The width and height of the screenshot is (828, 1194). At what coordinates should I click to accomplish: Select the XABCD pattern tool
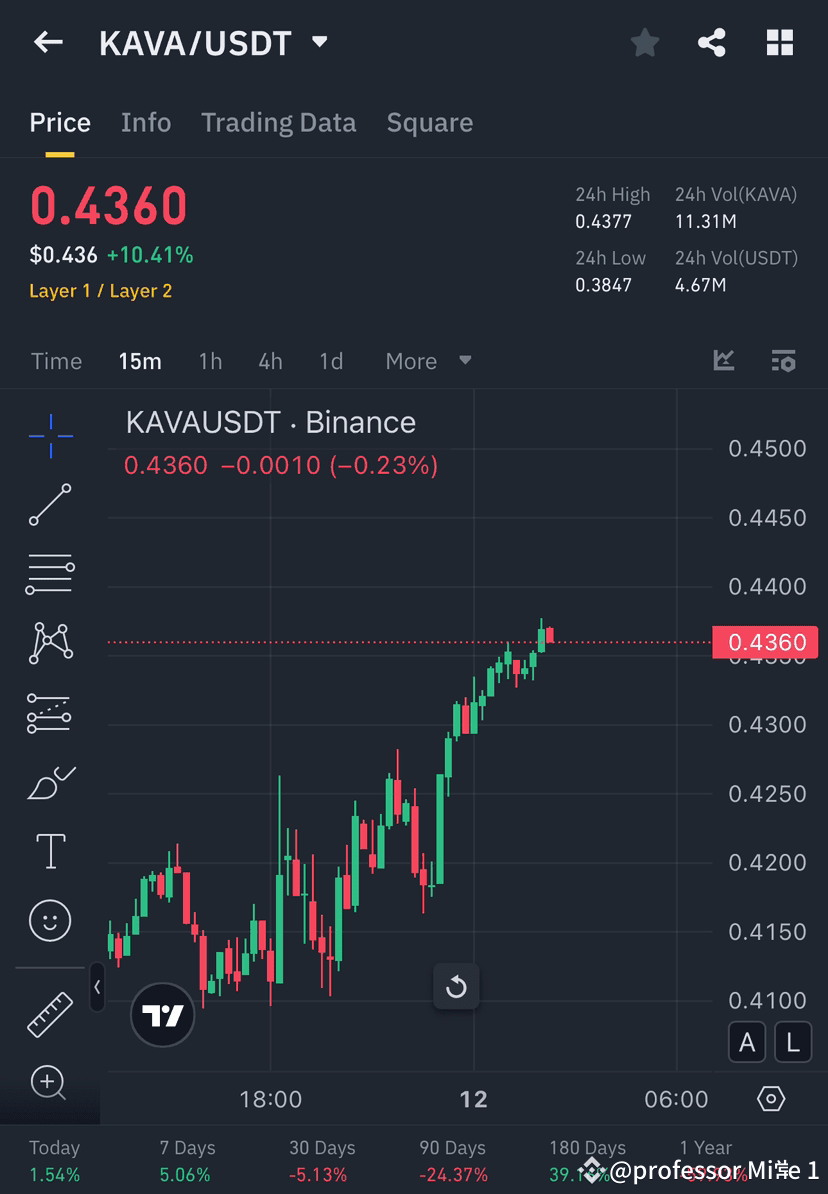(50, 642)
